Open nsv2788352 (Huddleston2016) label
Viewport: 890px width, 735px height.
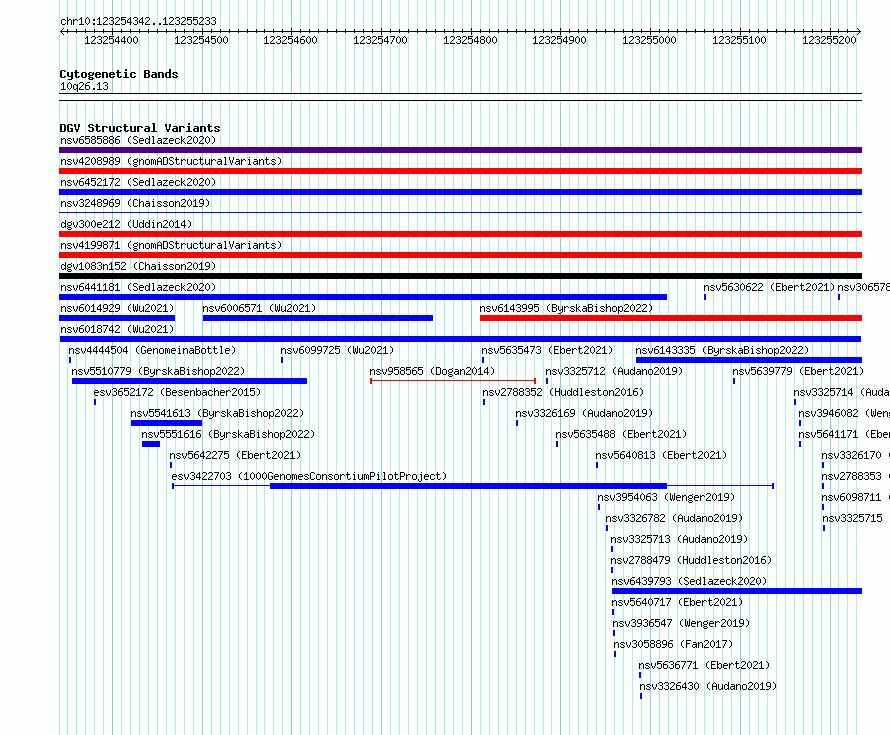[563, 392]
